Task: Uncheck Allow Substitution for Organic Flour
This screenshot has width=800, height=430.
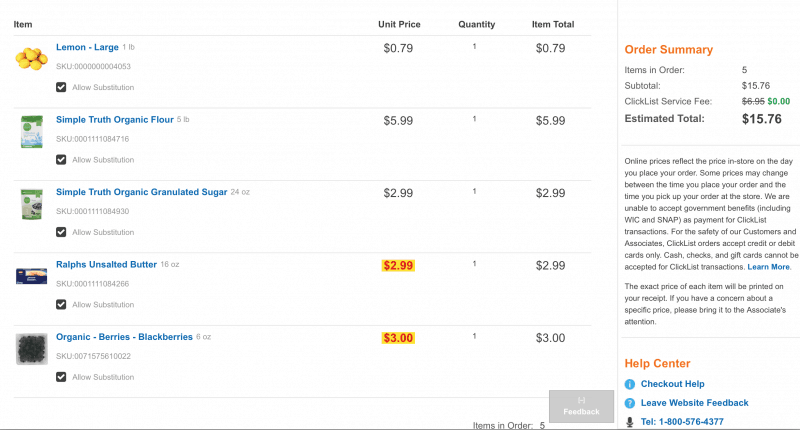Action: pos(61,160)
